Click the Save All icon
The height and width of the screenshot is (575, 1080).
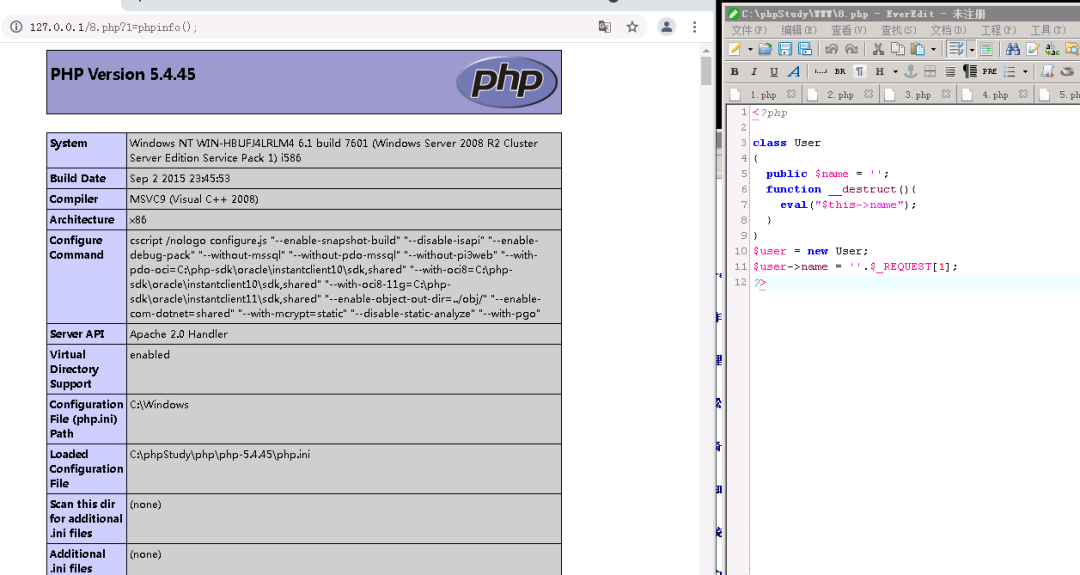coord(804,49)
